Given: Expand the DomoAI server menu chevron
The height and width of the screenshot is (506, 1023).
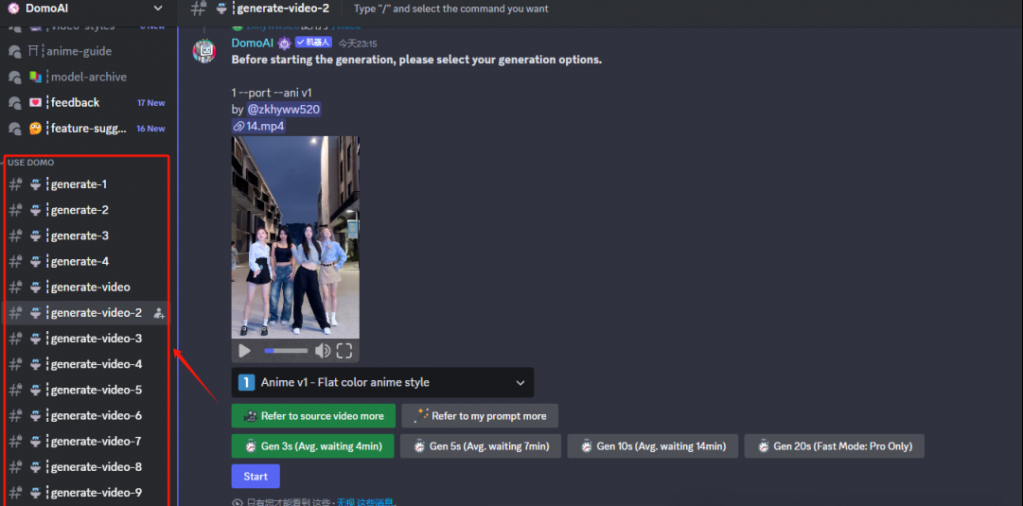Looking at the screenshot, I should tap(157, 8).
